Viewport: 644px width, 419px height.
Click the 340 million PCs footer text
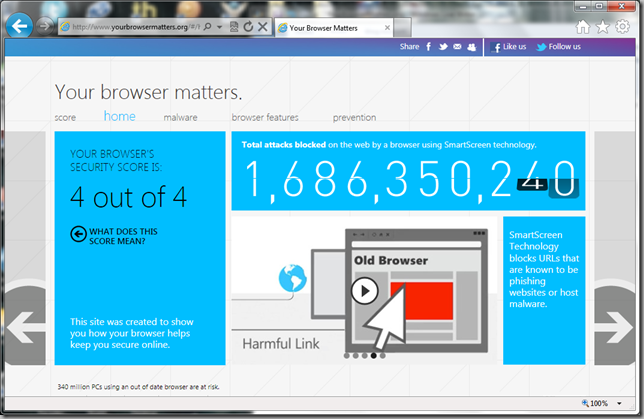pos(138,387)
